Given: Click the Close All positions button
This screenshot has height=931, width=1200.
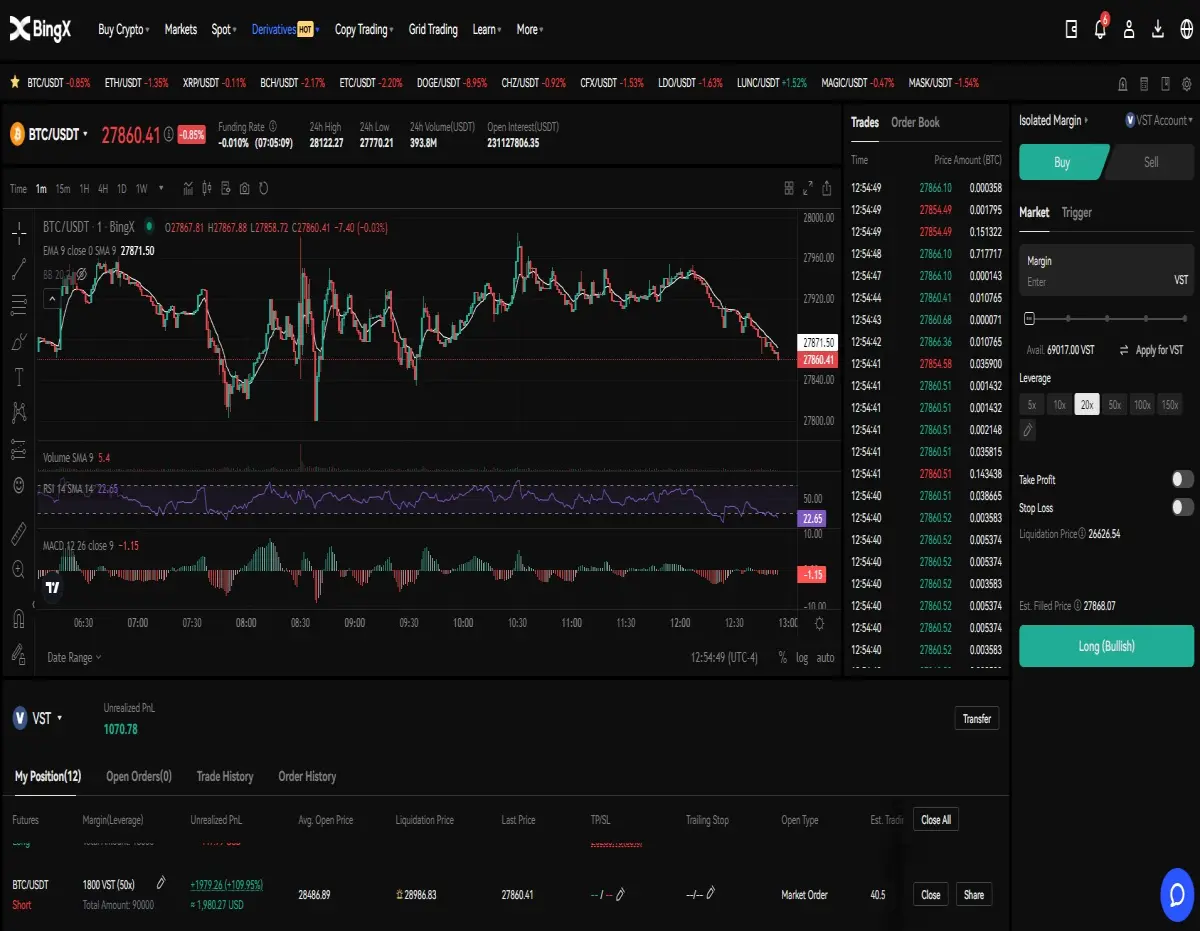Looking at the screenshot, I should (937, 819).
